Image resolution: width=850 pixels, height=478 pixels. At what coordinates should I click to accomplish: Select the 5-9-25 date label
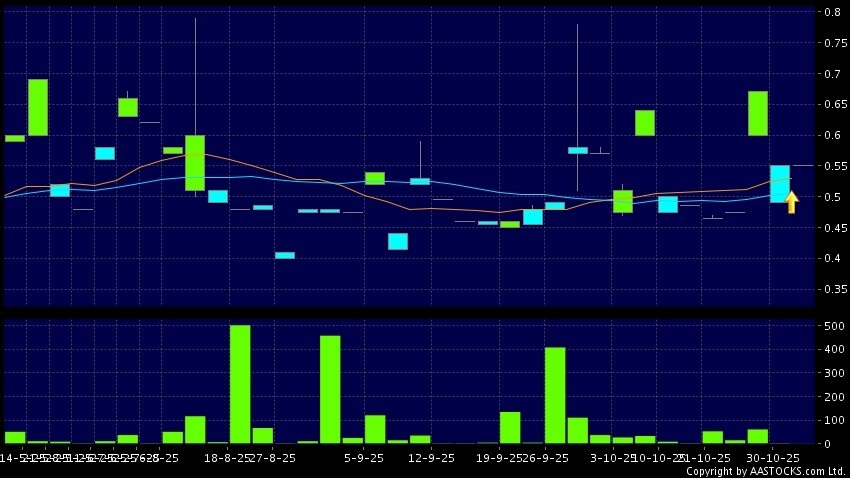pyautogui.click(x=364, y=458)
